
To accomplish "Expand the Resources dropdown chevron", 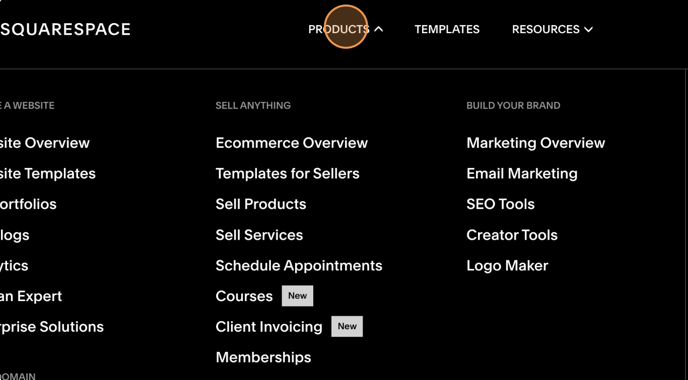I will tap(588, 29).
